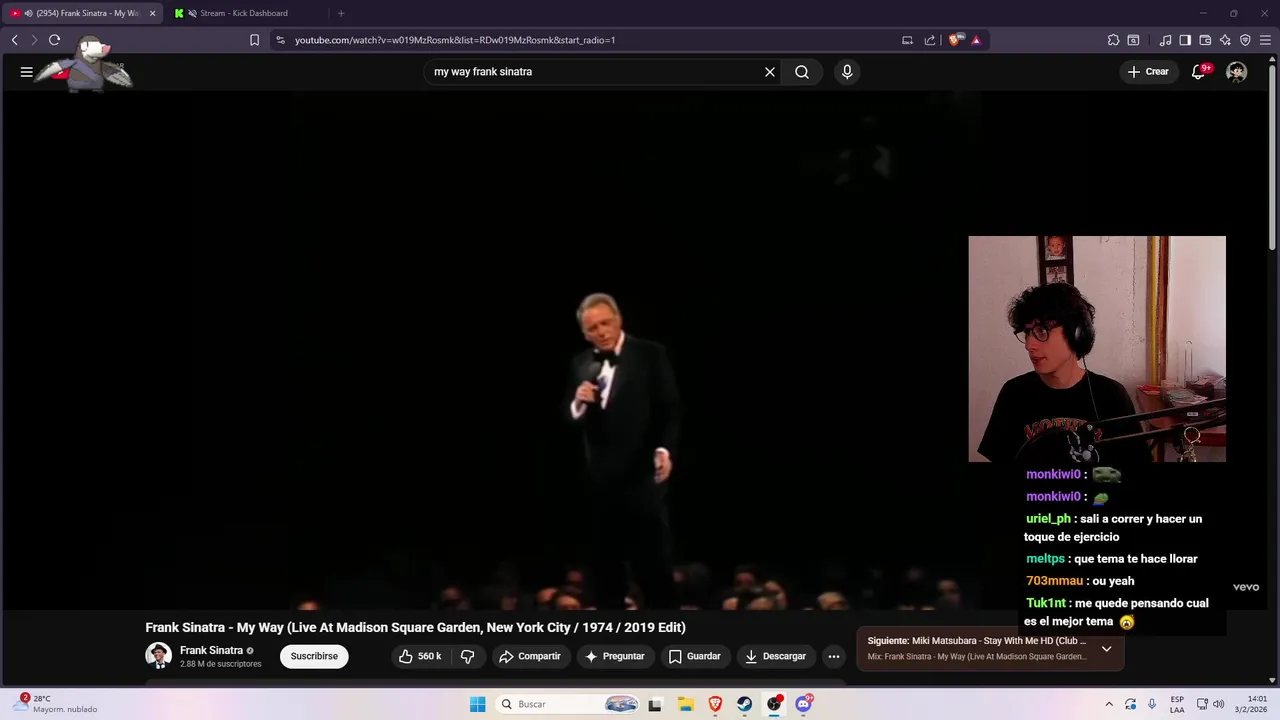Viewport: 1280px width, 720px height.
Task: Open File Explorer from taskbar
Action: (685, 704)
